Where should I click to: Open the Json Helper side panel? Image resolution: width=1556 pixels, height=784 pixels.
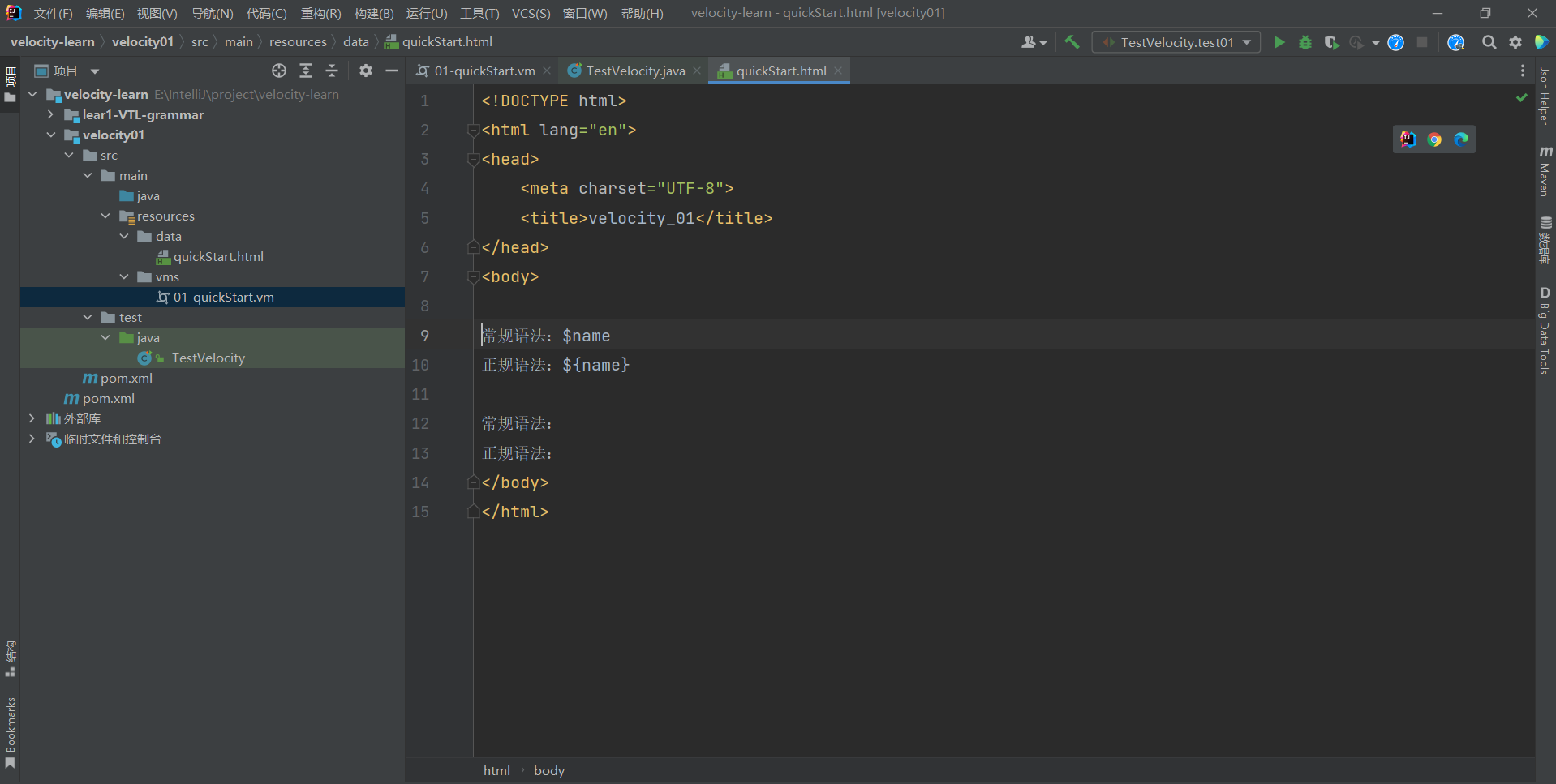tap(1545, 96)
